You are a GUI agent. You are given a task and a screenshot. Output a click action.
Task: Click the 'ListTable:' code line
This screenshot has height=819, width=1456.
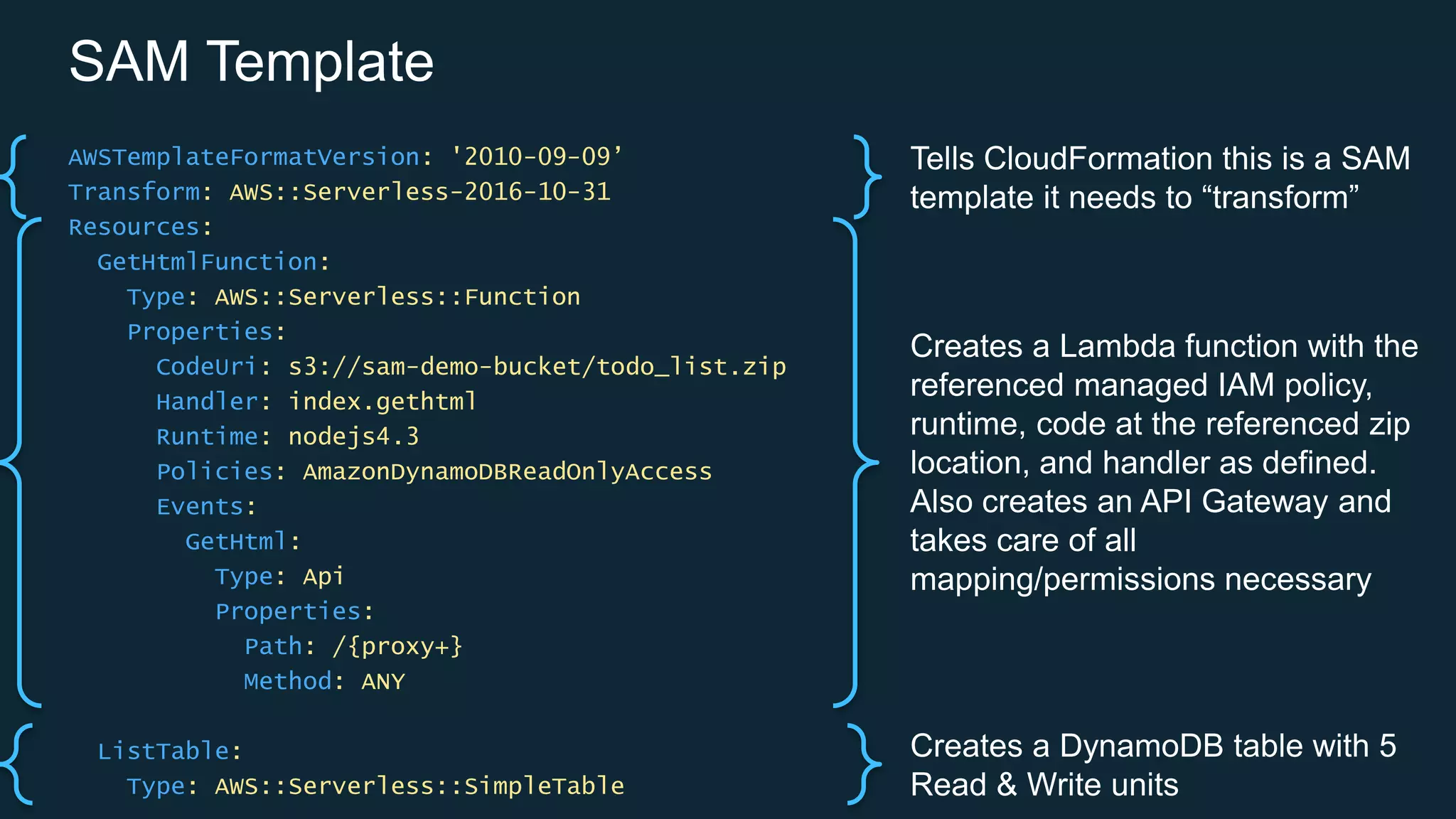click(x=170, y=751)
